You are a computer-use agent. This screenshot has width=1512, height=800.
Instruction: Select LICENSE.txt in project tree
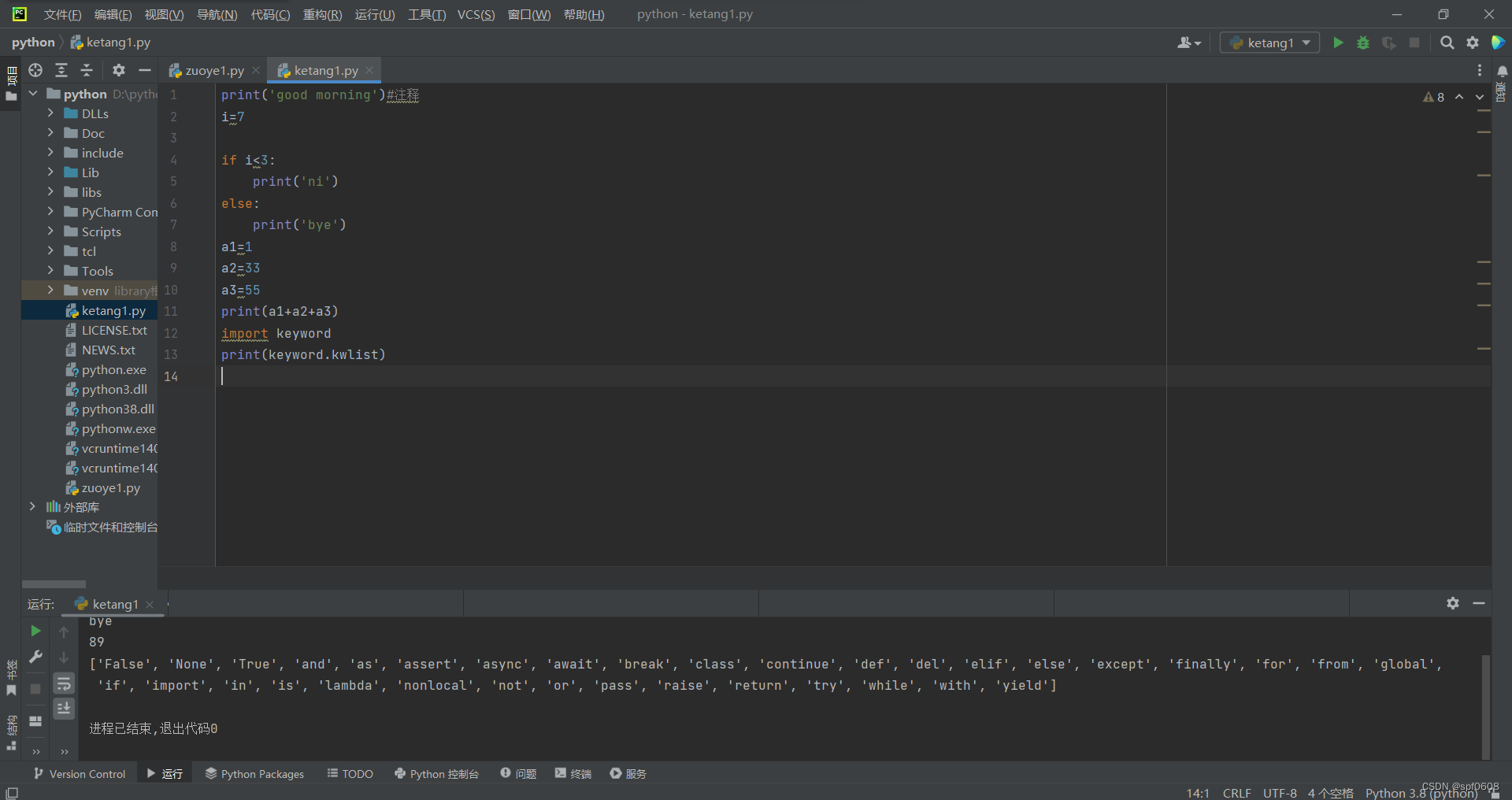click(114, 330)
